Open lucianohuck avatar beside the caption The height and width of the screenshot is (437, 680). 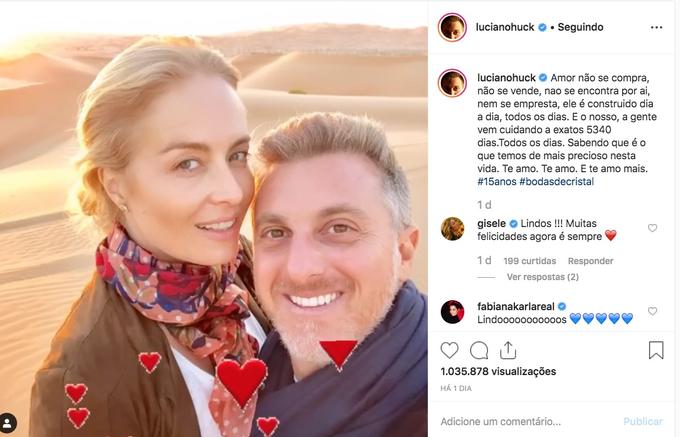pyautogui.click(x=452, y=83)
